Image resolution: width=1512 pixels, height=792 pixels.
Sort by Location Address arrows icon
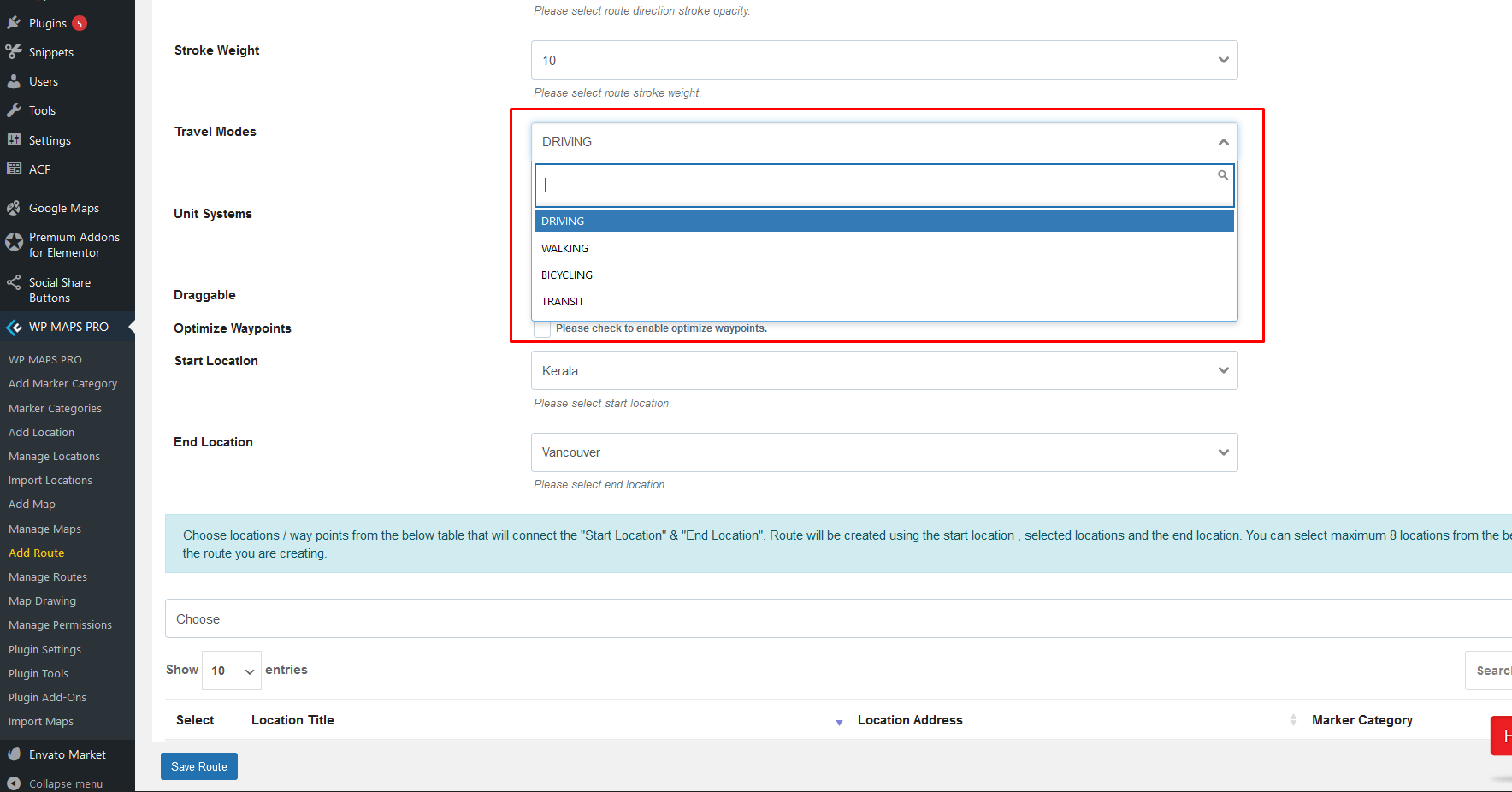pyautogui.click(x=1293, y=720)
